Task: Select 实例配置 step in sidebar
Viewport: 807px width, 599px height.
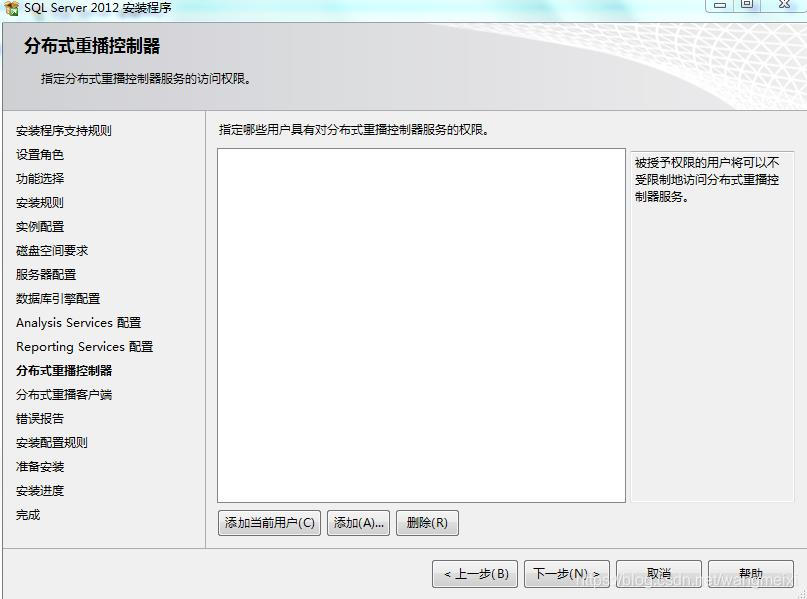Action: click(40, 226)
